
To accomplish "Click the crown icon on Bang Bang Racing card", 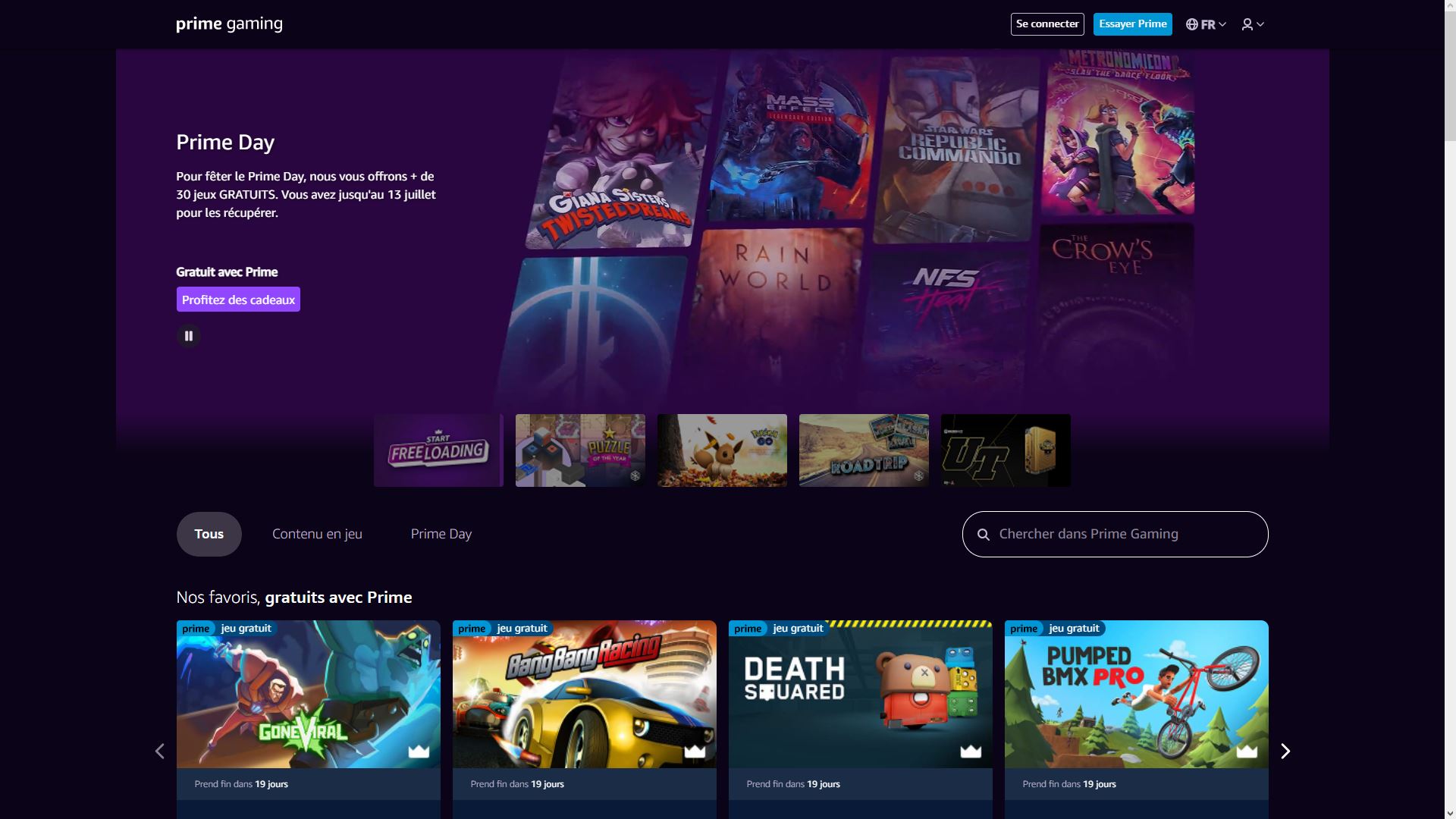I will click(694, 750).
